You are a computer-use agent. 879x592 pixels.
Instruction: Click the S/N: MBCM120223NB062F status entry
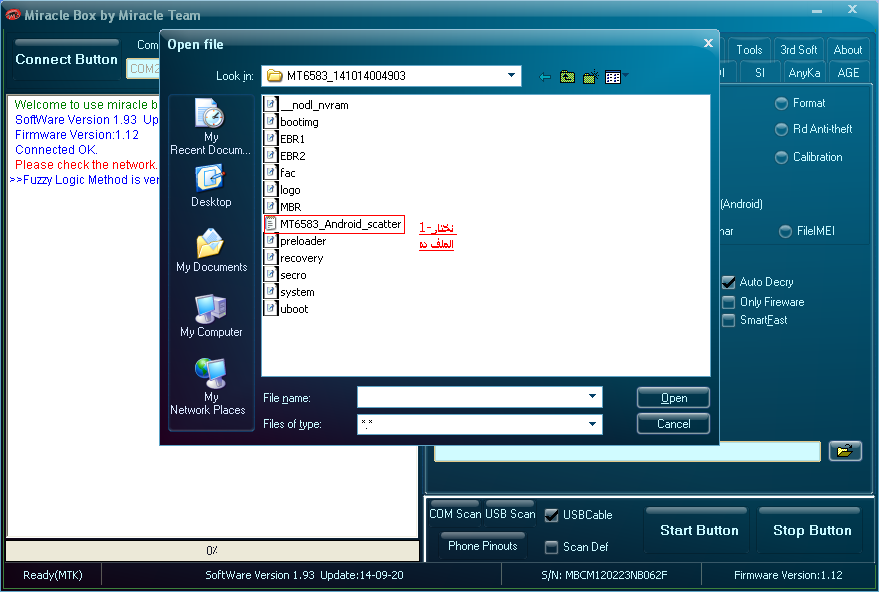click(x=604, y=575)
